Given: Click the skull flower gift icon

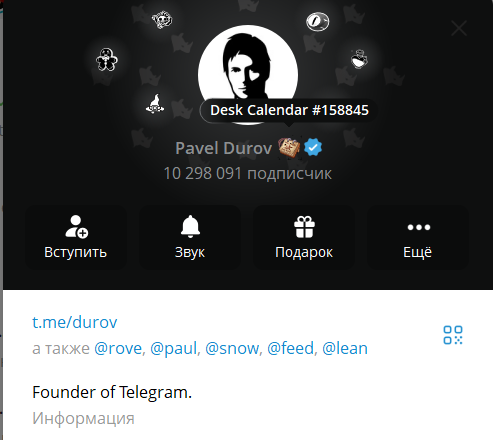Looking at the screenshot, I should [x=162, y=20].
